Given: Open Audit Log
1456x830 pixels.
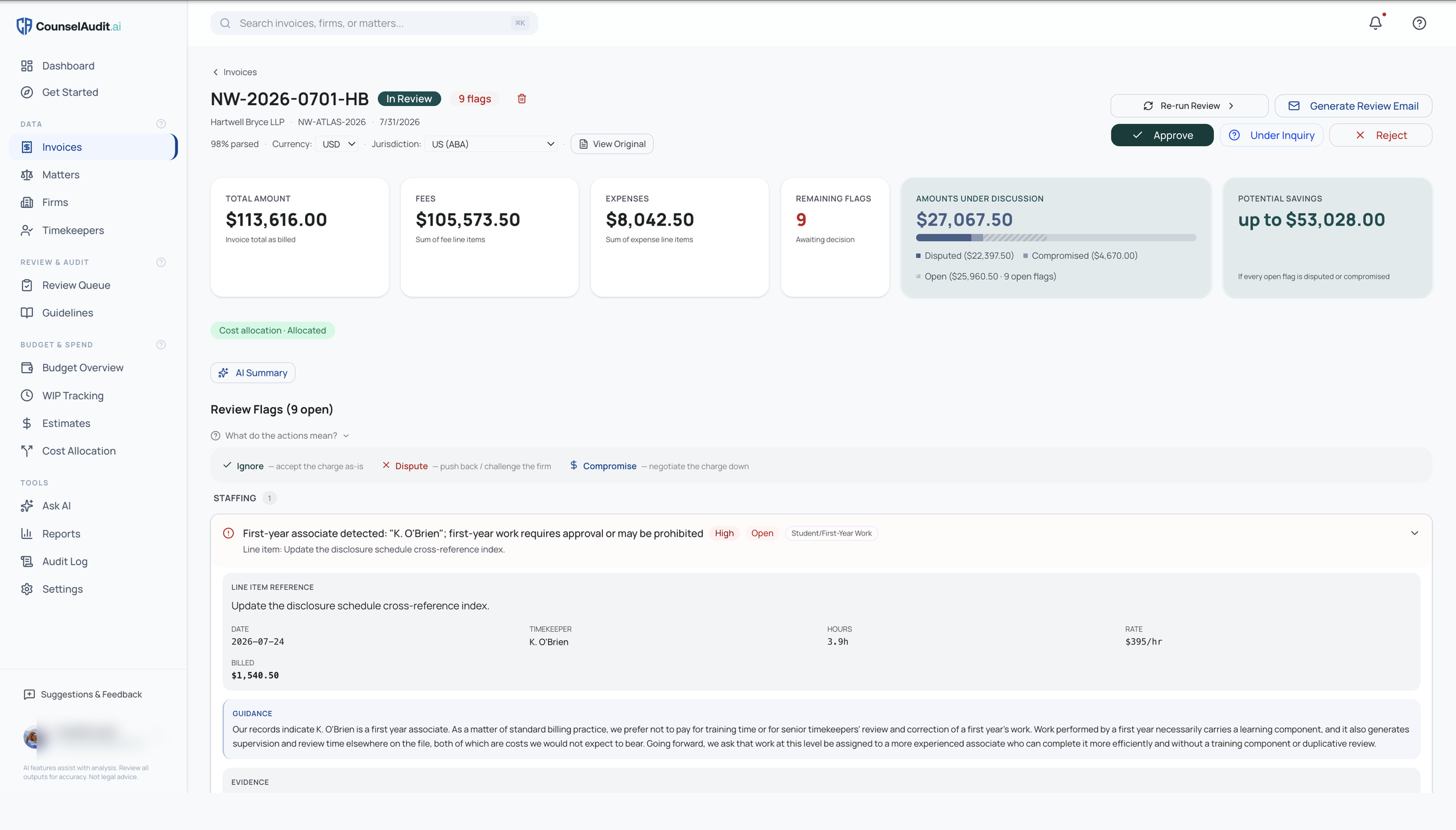Looking at the screenshot, I should coord(93,562).
